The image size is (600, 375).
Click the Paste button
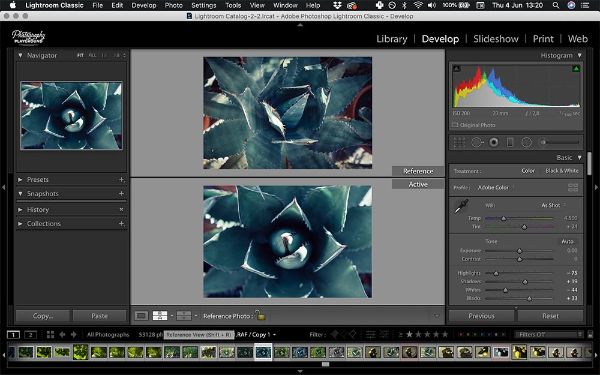[99, 316]
